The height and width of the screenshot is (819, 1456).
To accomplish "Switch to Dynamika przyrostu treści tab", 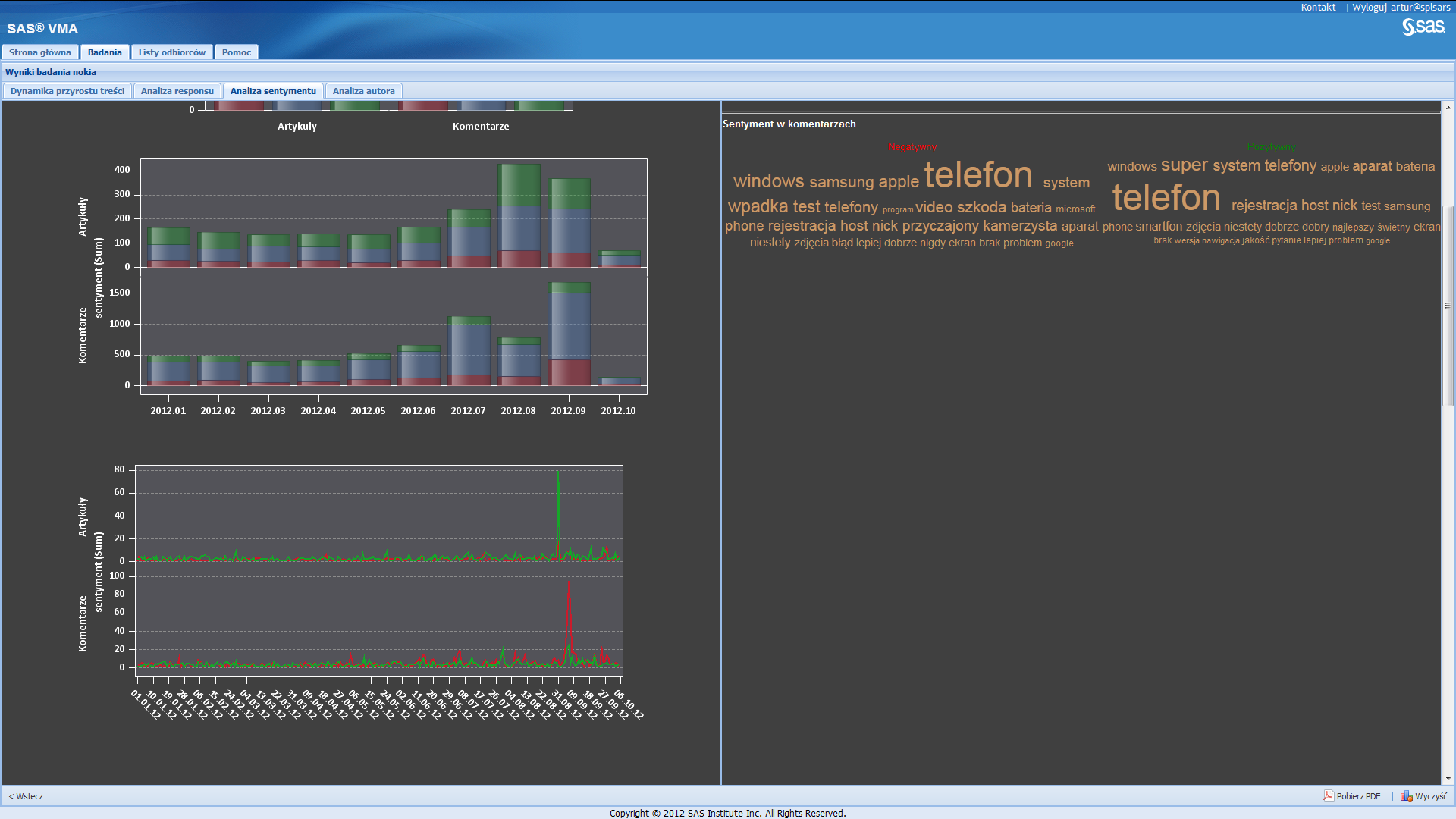I will (x=67, y=91).
